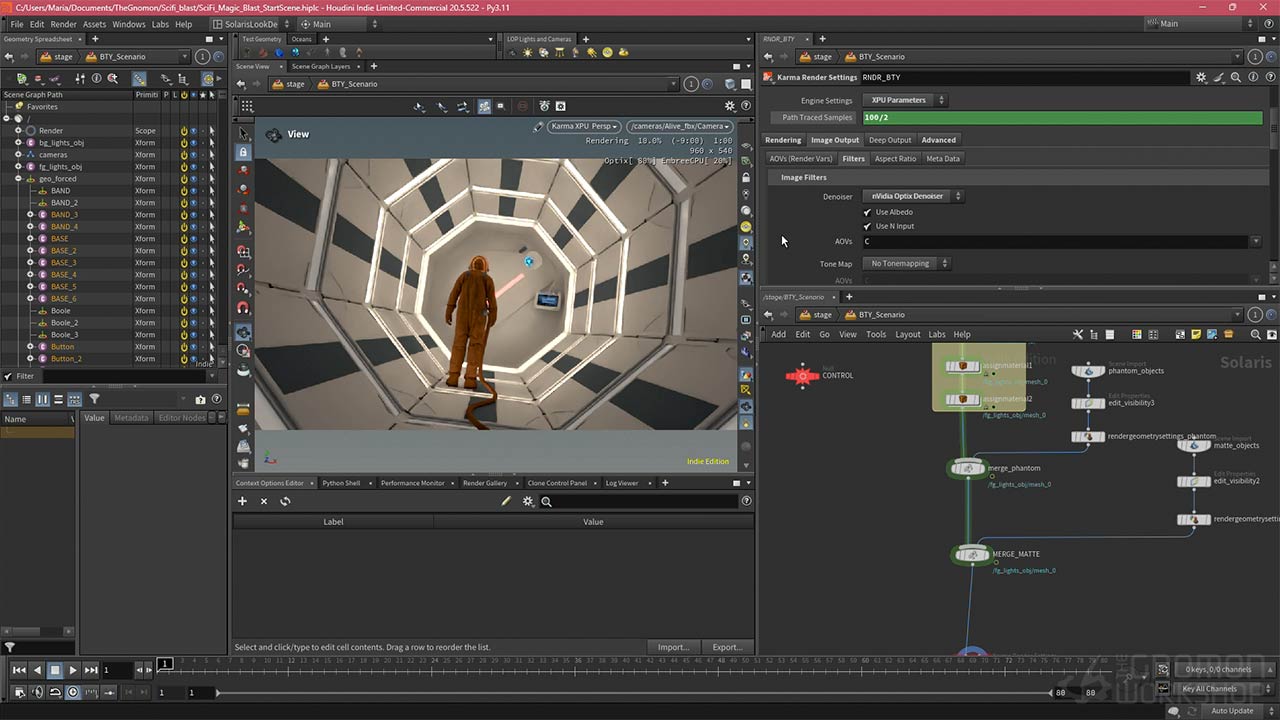The height and width of the screenshot is (720, 1280).
Task: Click the Export... button
Action: [x=727, y=647]
